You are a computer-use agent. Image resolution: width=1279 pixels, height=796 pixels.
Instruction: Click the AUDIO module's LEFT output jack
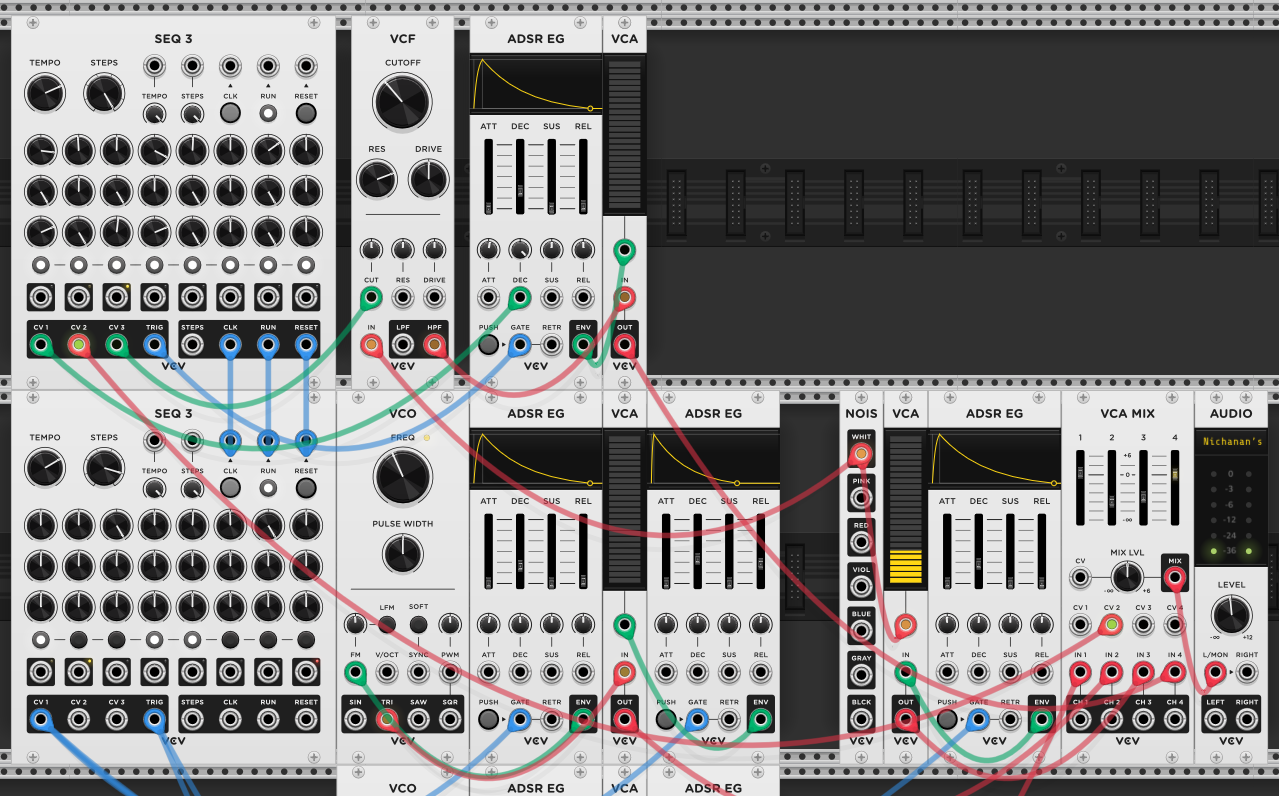click(x=1215, y=720)
